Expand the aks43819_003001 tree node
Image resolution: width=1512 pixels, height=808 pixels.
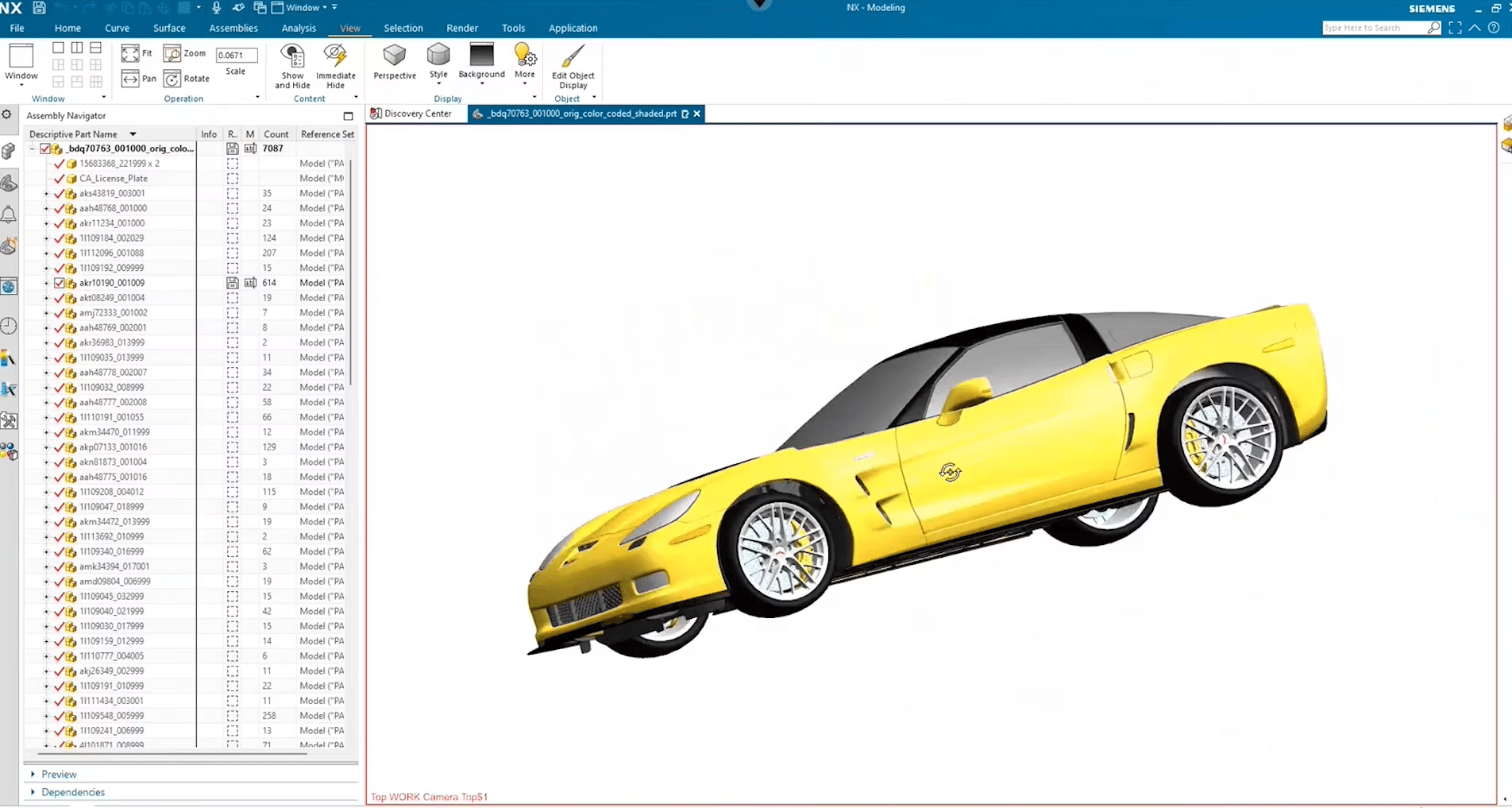click(45, 193)
